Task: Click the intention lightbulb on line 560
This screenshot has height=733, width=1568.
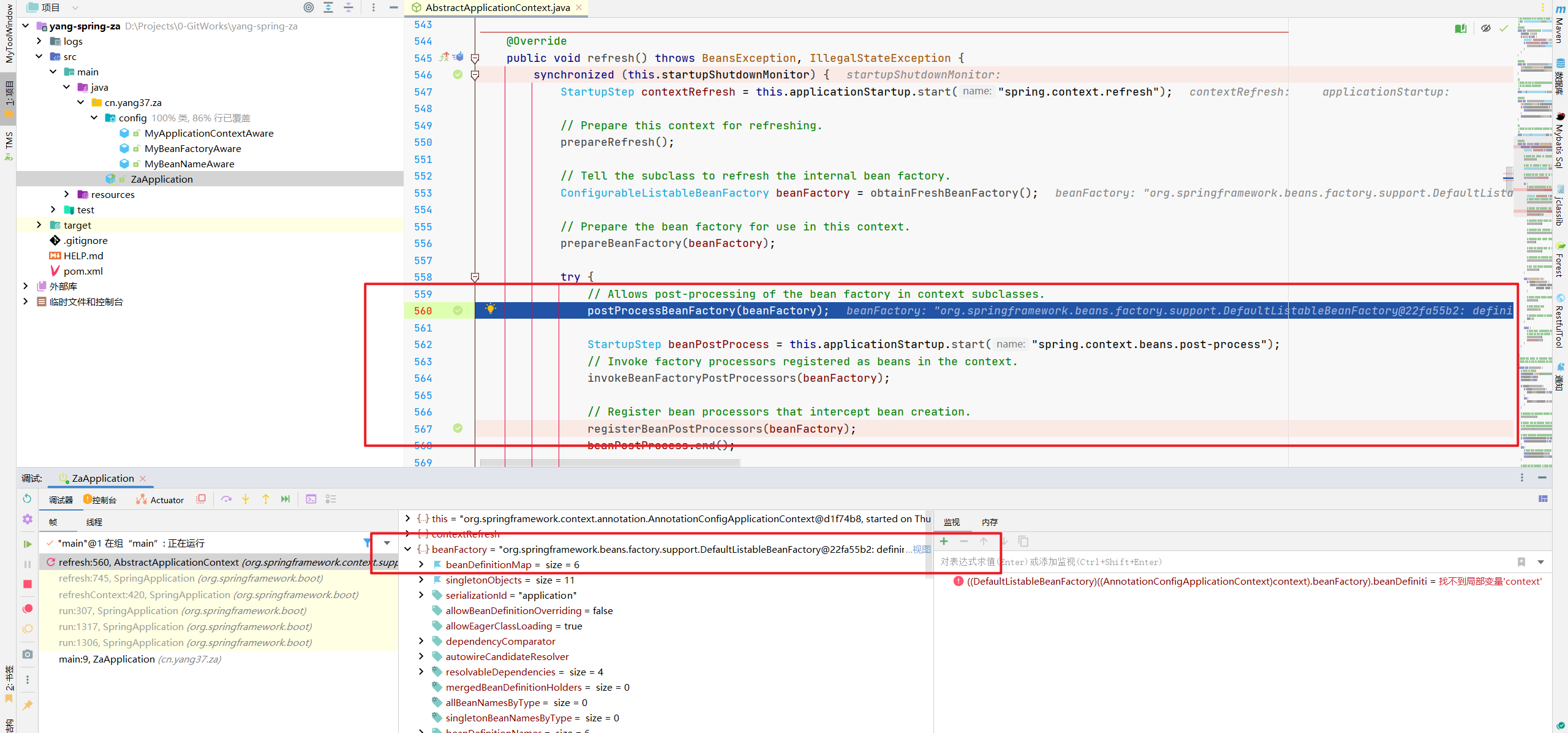Action: point(490,310)
